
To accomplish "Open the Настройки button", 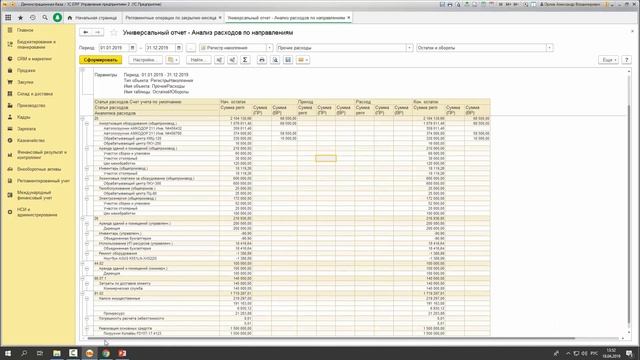I will click(x=145, y=60).
